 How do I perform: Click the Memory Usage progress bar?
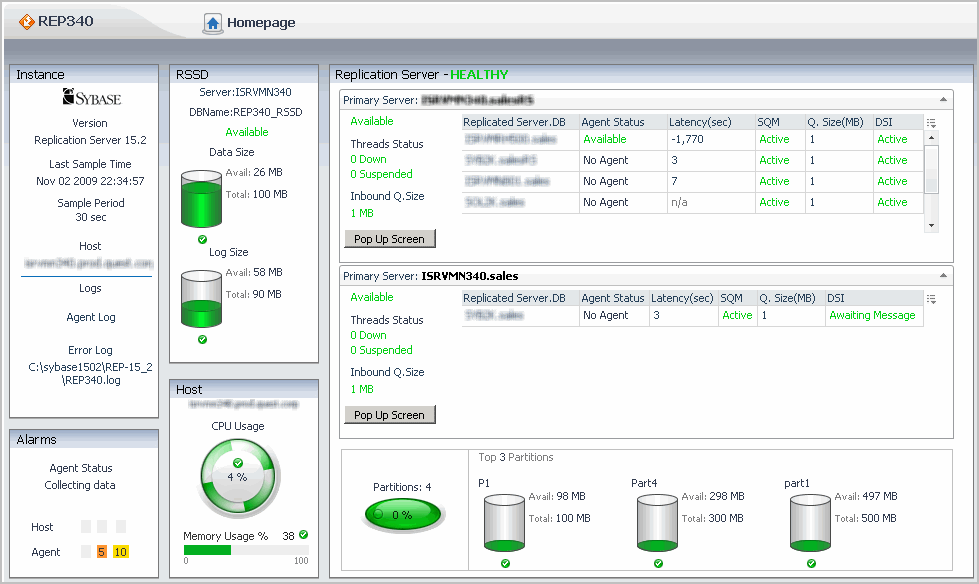coord(245,550)
